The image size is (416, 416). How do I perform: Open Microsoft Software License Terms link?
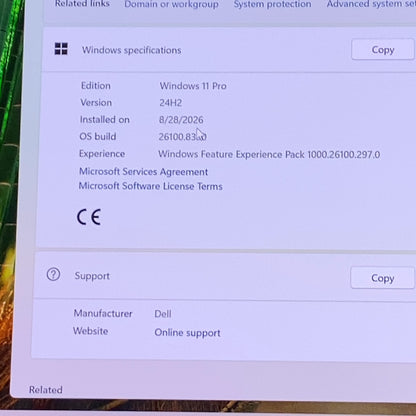150,186
